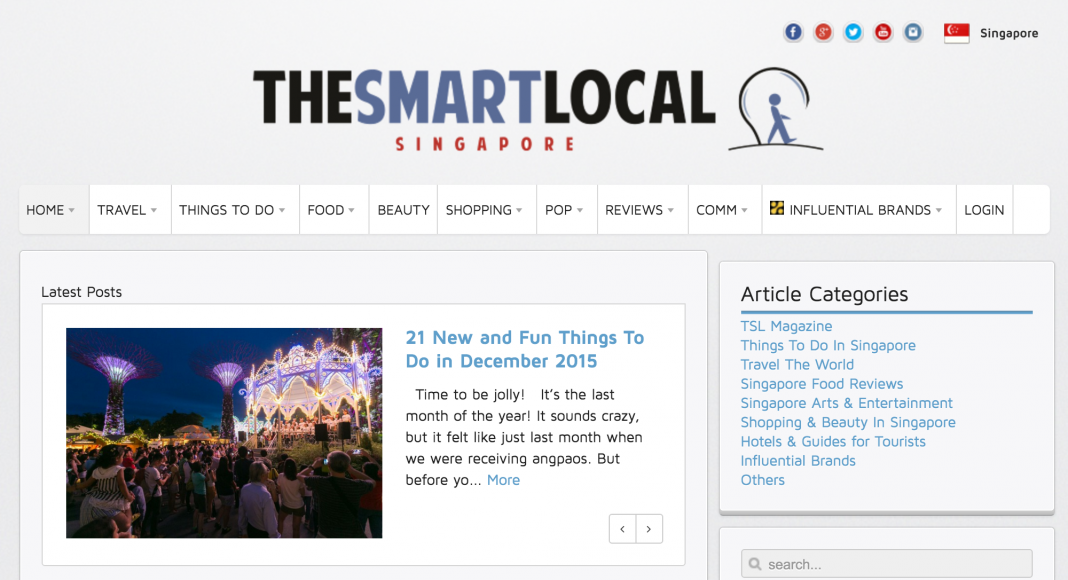Go to previous latest post slide
1068x580 pixels.
[623, 529]
